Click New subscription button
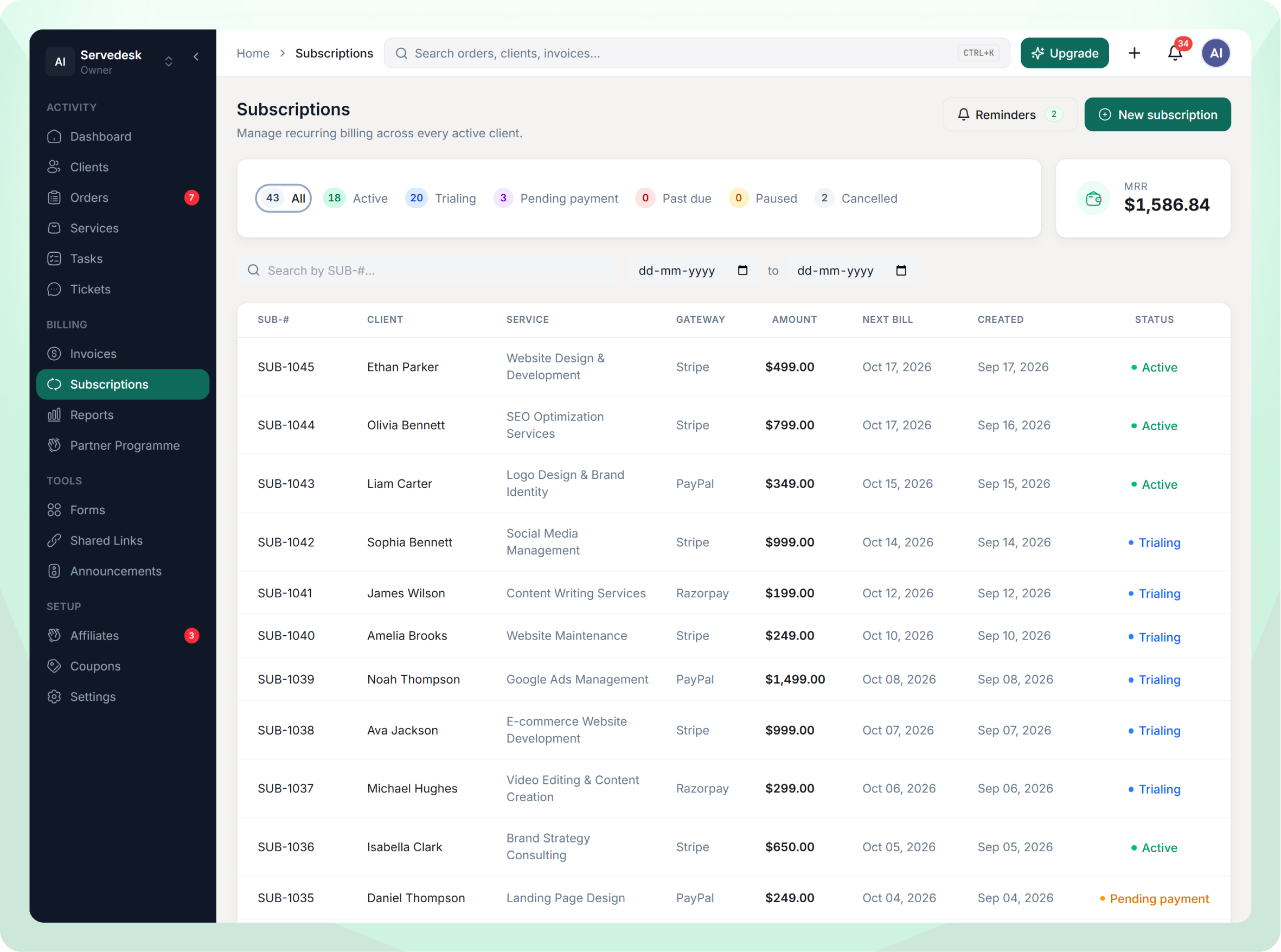 coord(1157,114)
